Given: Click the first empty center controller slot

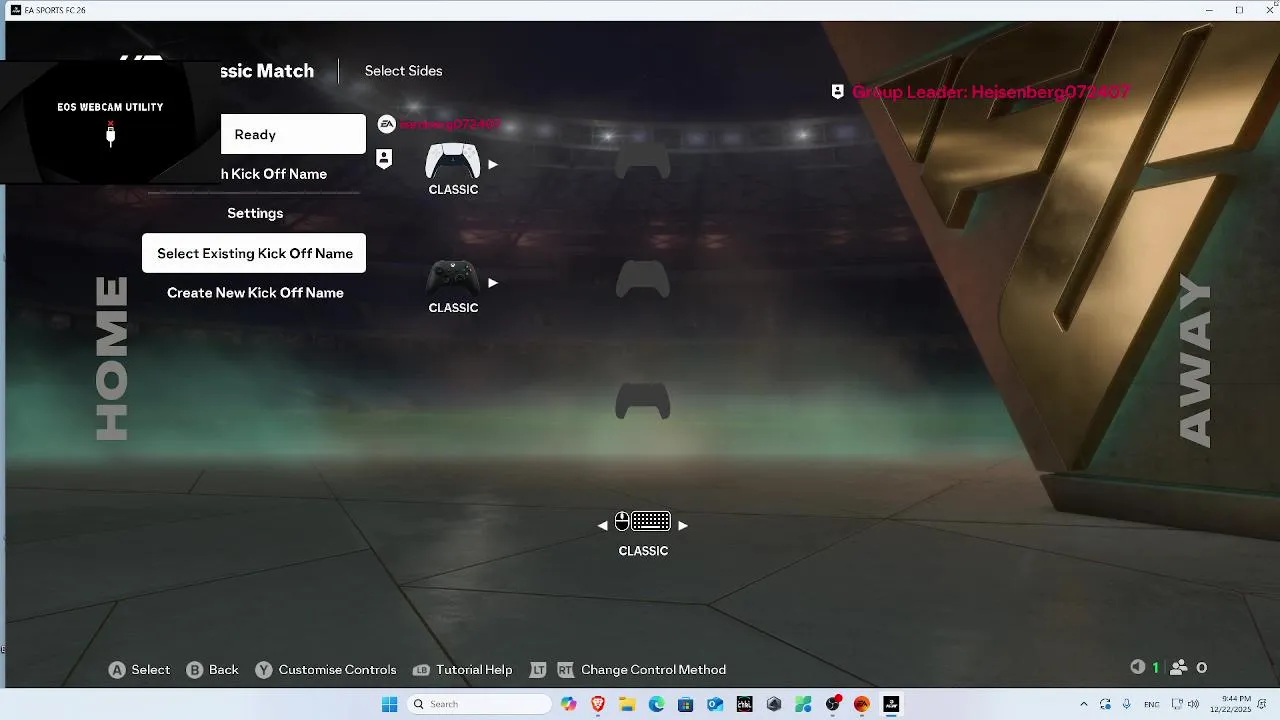Looking at the screenshot, I should pos(642,160).
